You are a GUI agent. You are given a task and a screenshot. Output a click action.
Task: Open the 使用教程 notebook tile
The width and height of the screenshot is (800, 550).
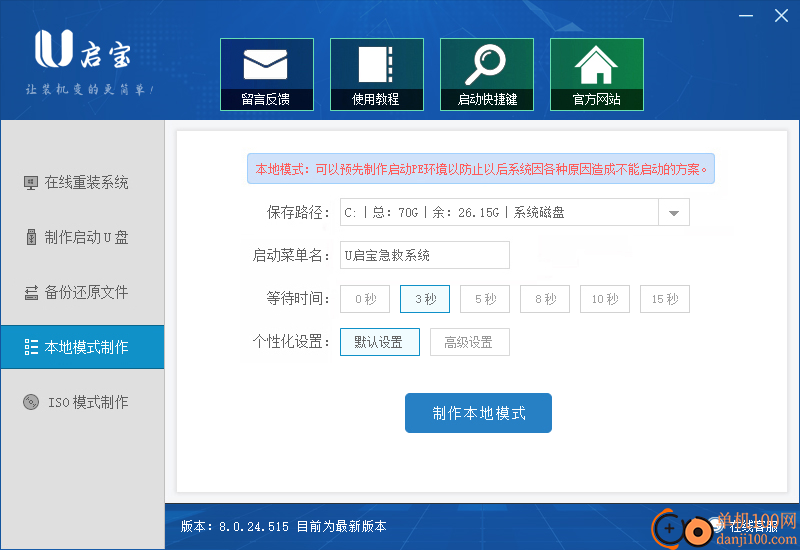tap(377, 74)
